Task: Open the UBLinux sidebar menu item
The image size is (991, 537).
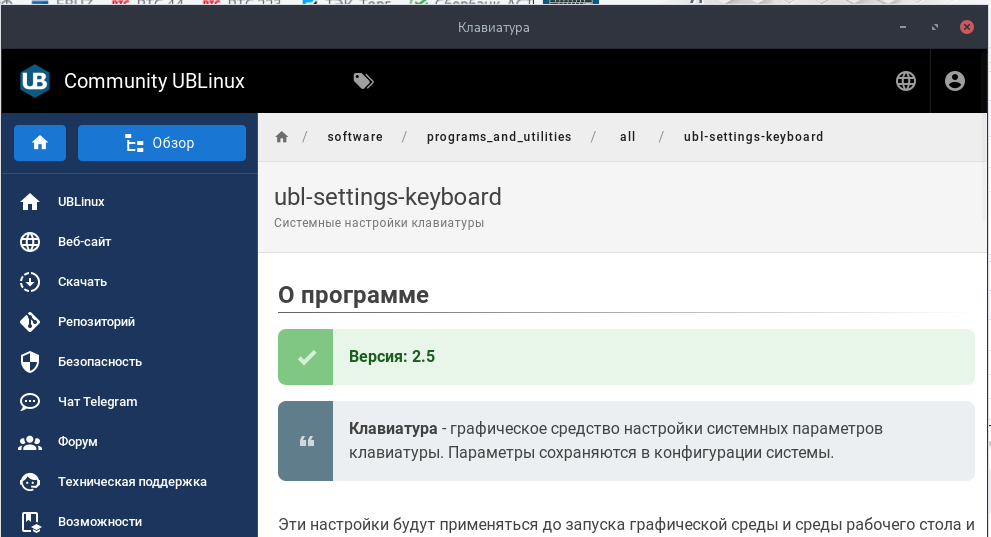Action: click(81, 202)
